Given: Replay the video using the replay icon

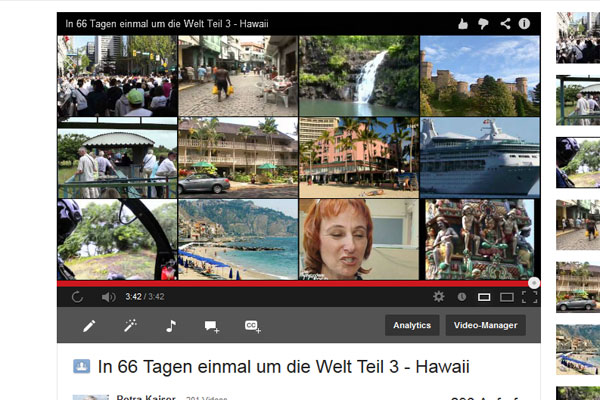Looking at the screenshot, I should [77, 297].
